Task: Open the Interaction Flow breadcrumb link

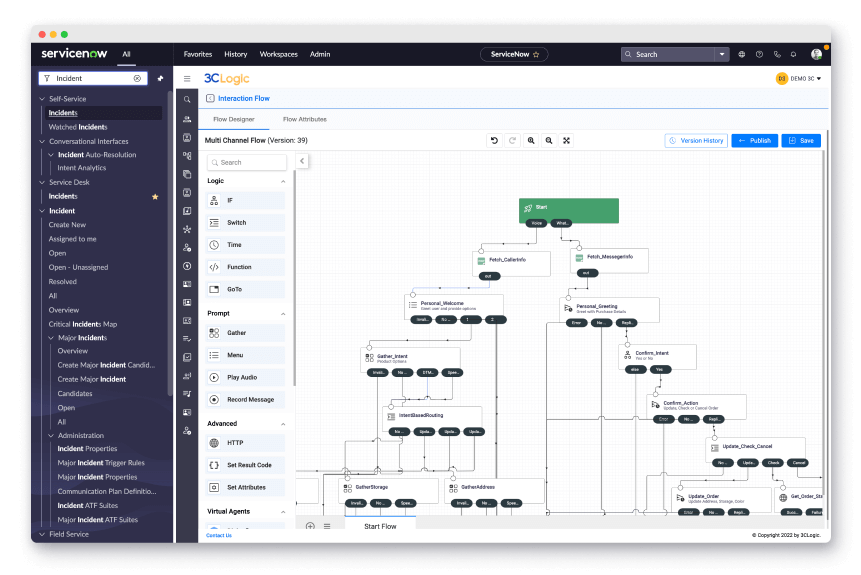Action: tap(244, 98)
